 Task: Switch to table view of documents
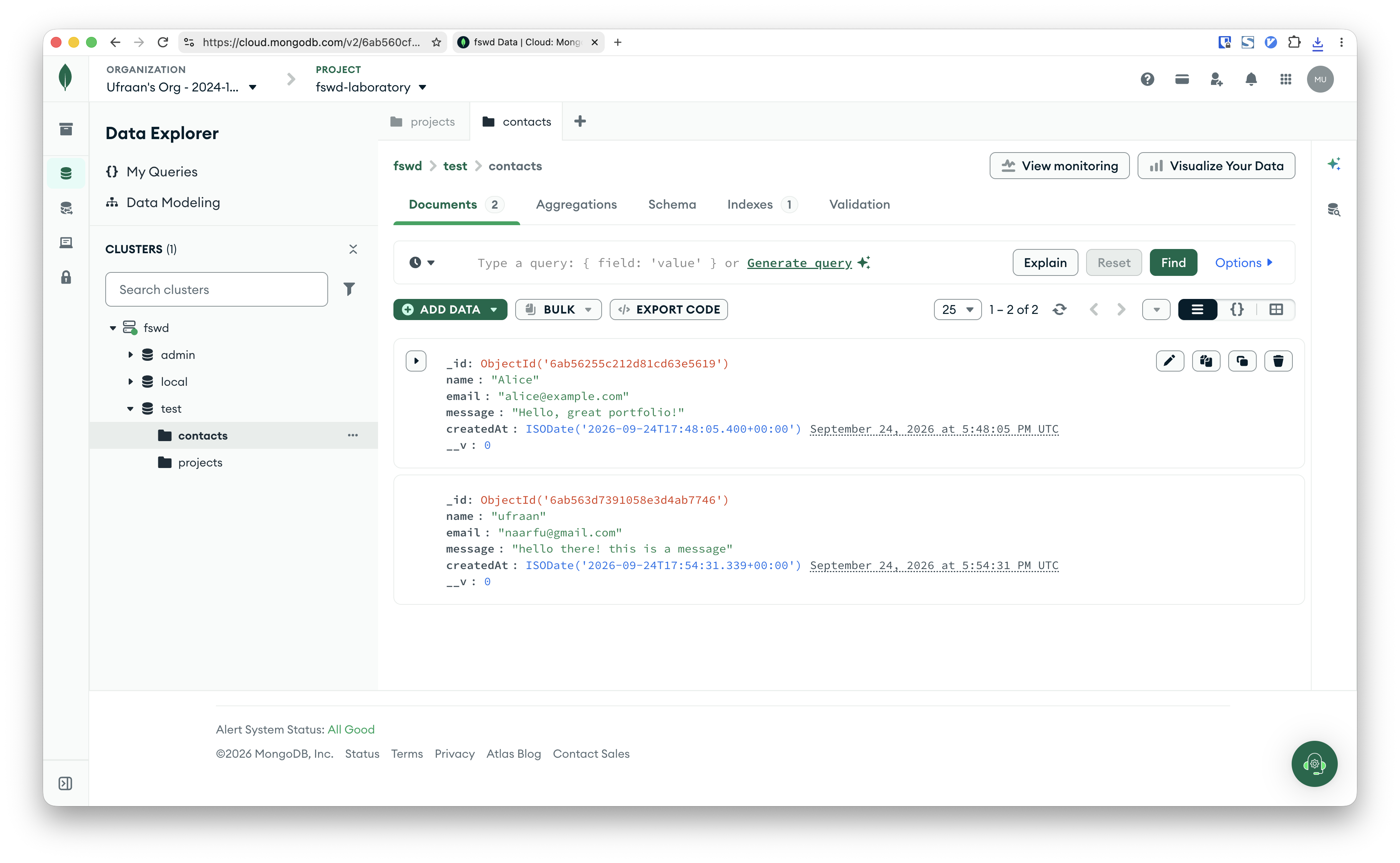(1276, 309)
